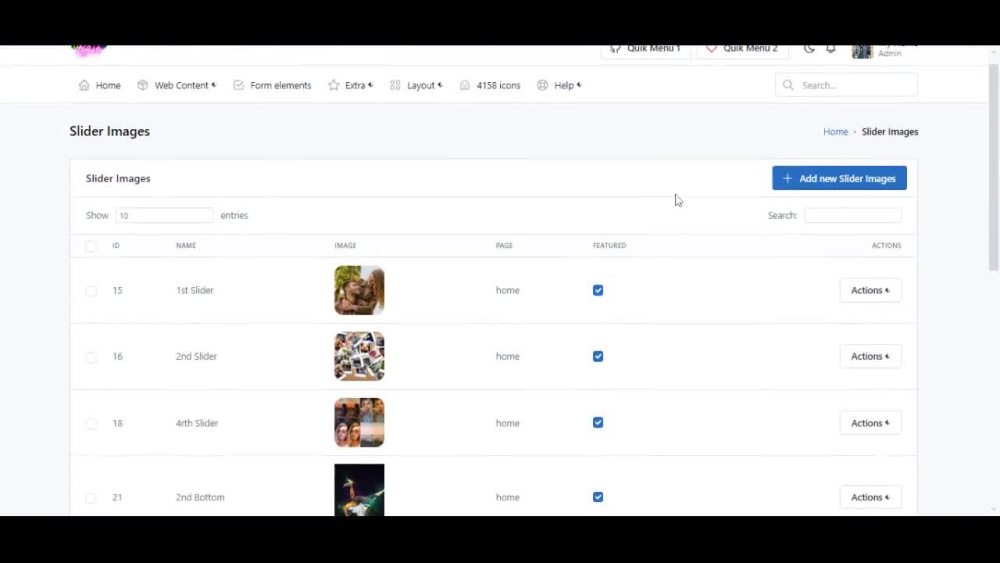Toggle dark mode moon icon

point(809,48)
